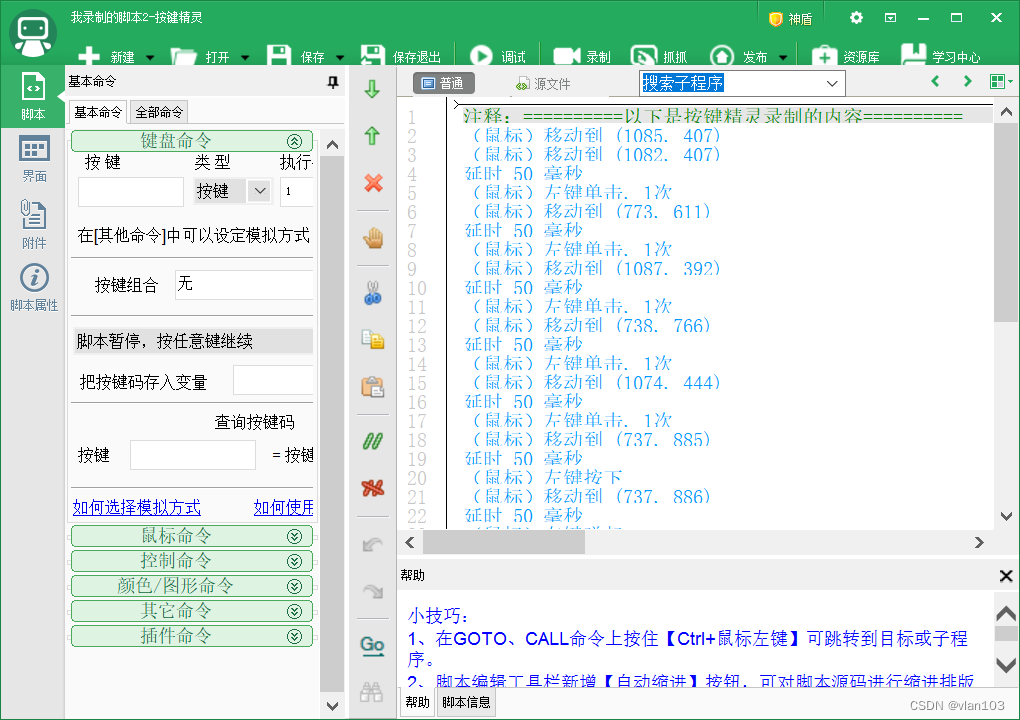Viewport: 1020px width, 720px height.
Task: Click the navigate-forward green arrow
Action: 967,81
